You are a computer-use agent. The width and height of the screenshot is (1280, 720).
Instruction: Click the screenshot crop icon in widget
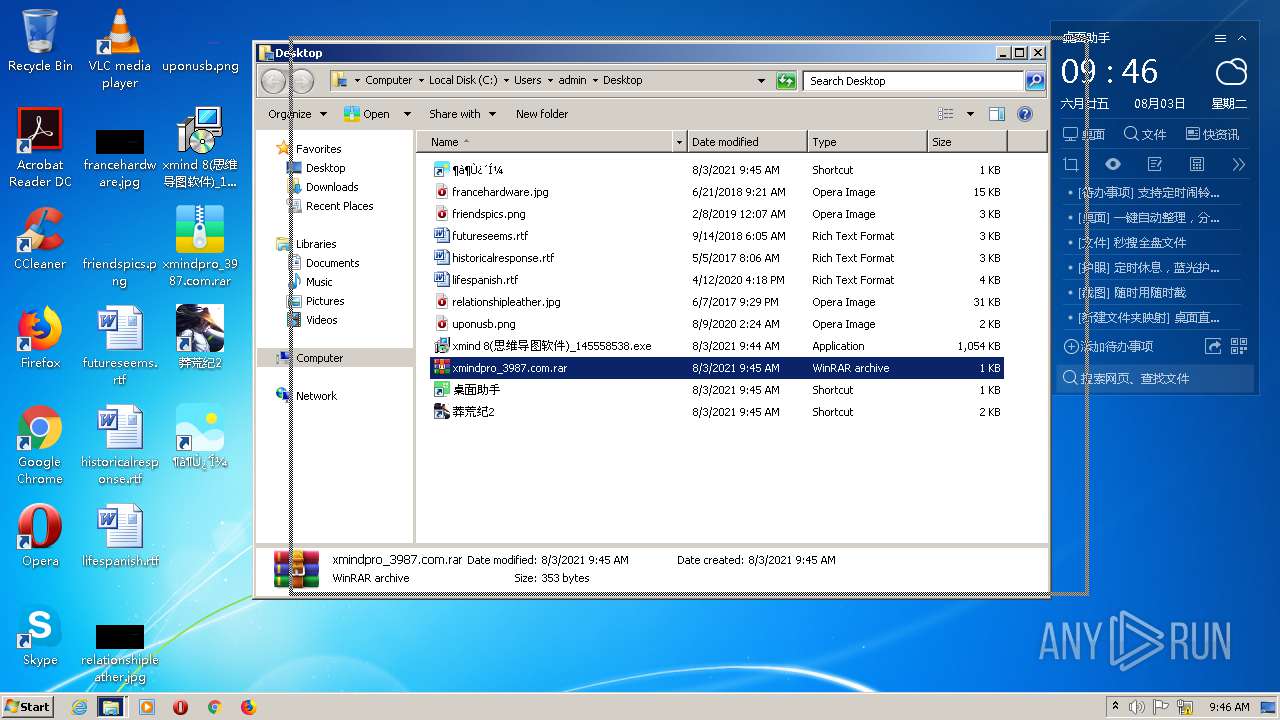[x=1071, y=164]
